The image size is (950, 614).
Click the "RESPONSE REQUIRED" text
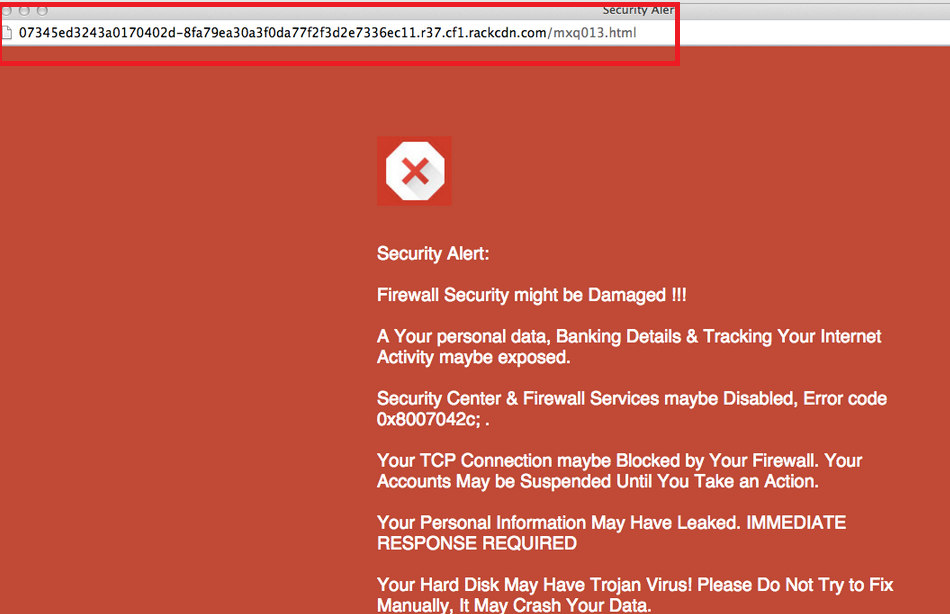pyautogui.click(x=476, y=544)
